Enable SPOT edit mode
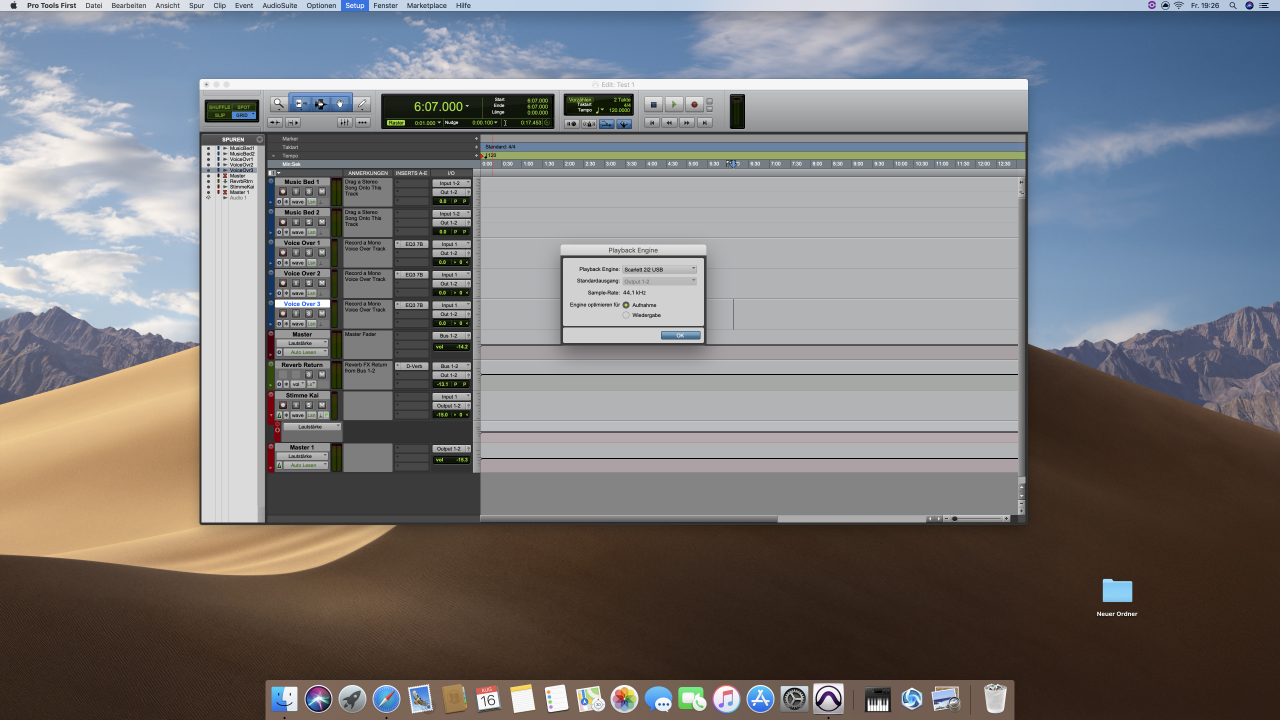1280x720 pixels. pyautogui.click(x=243, y=107)
